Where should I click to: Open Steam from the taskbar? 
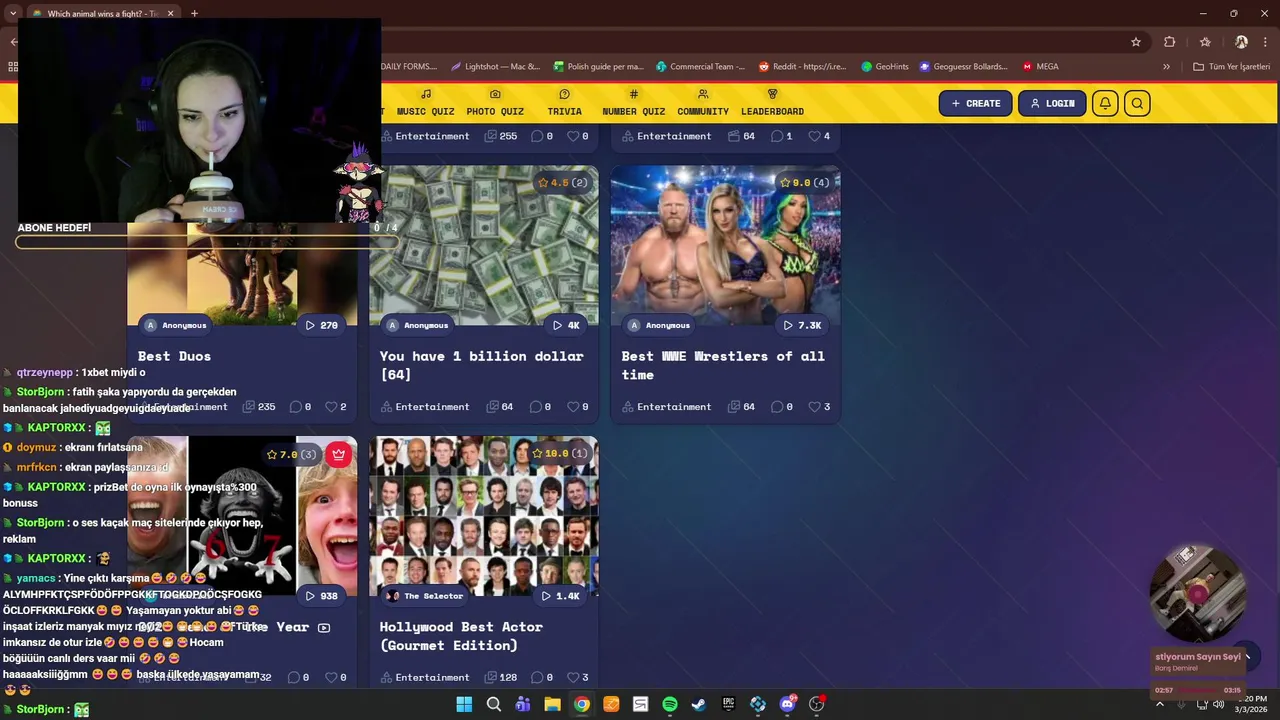(699, 704)
